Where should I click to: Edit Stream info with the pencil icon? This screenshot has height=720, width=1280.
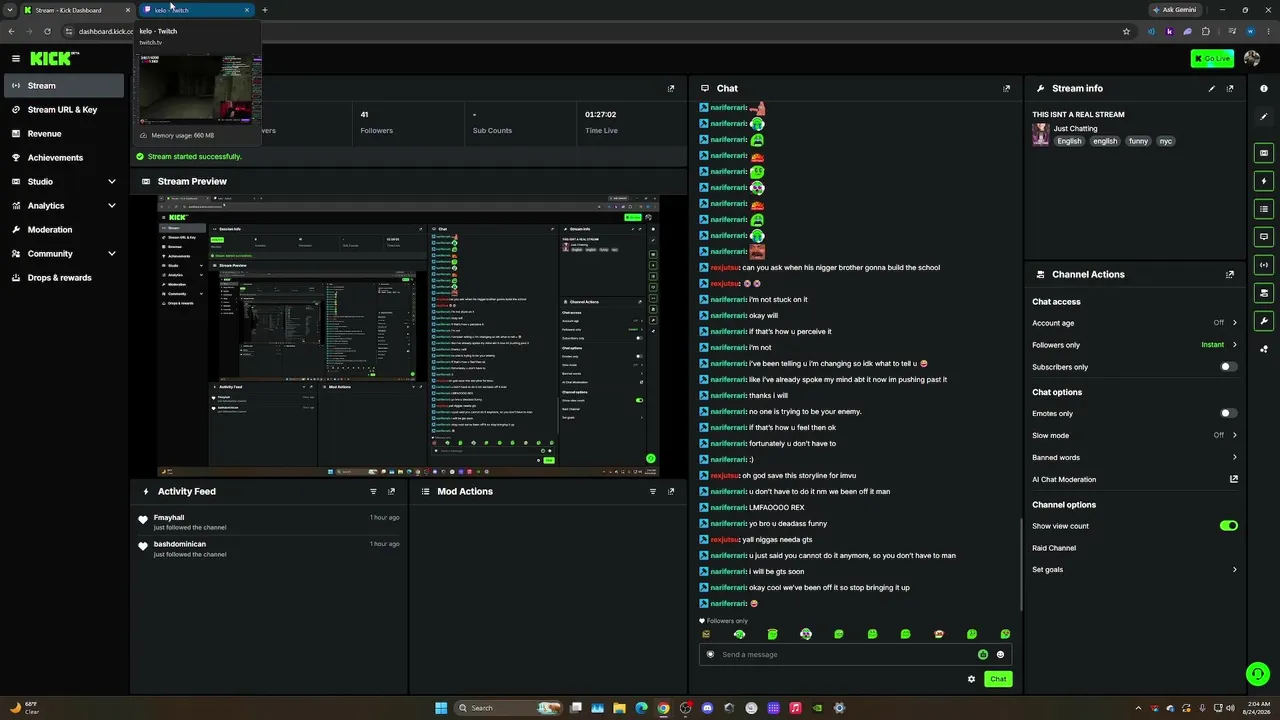(x=1212, y=88)
